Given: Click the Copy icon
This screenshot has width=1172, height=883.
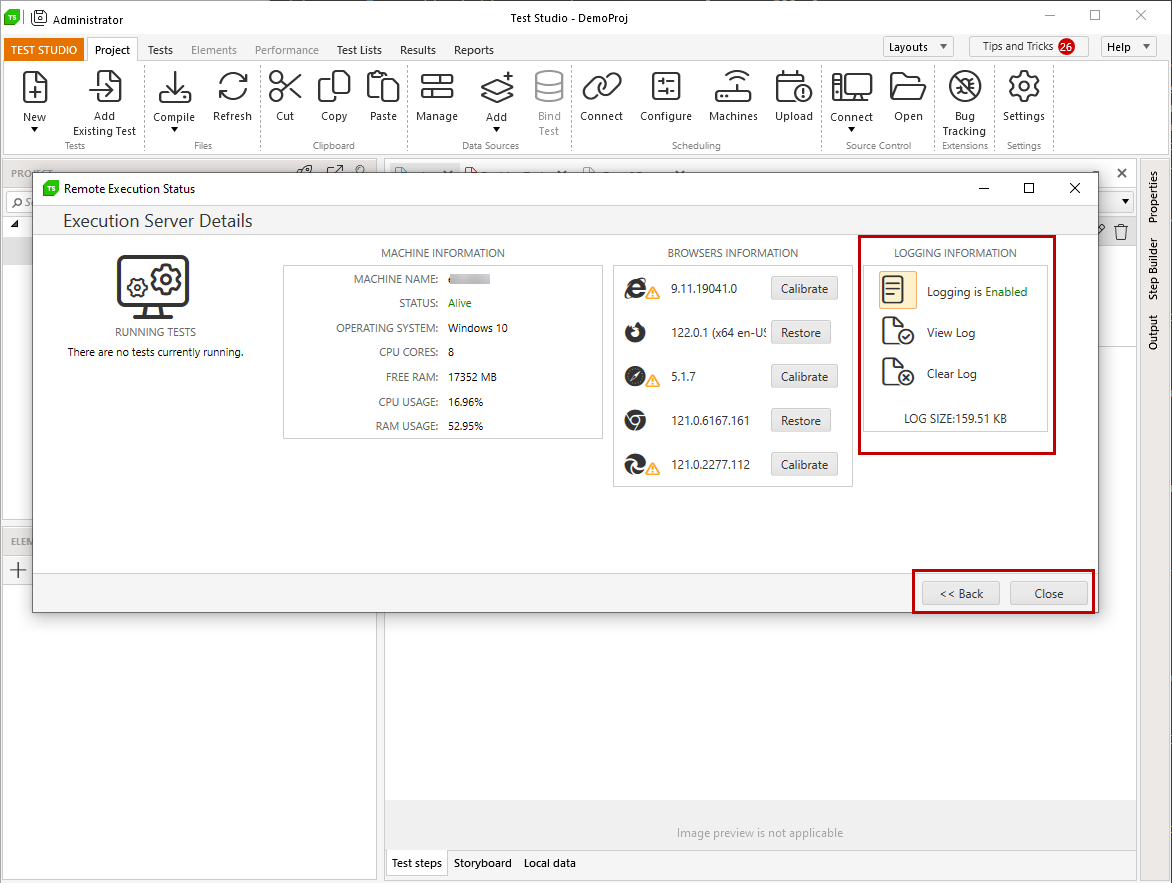Looking at the screenshot, I should (x=334, y=87).
